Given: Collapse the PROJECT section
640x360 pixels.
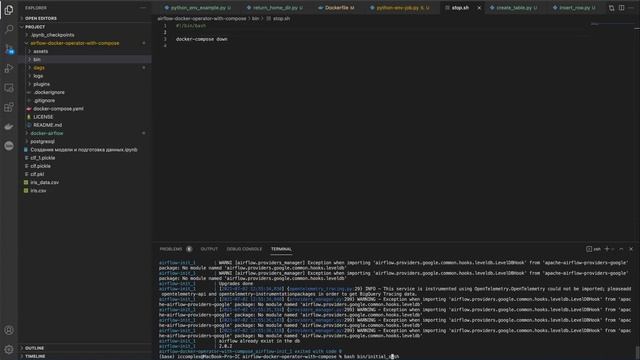Looking at the screenshot, I should coord(35,27).
